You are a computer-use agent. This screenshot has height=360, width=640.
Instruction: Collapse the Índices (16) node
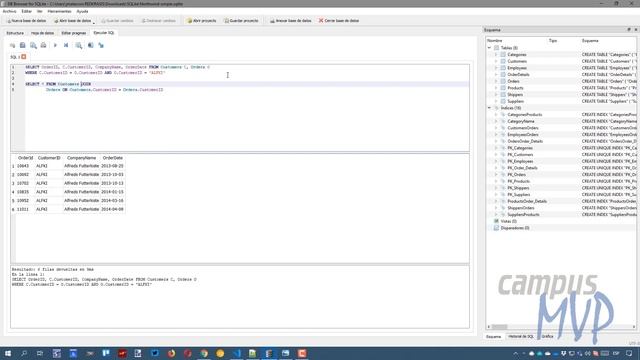pos(489,108)
